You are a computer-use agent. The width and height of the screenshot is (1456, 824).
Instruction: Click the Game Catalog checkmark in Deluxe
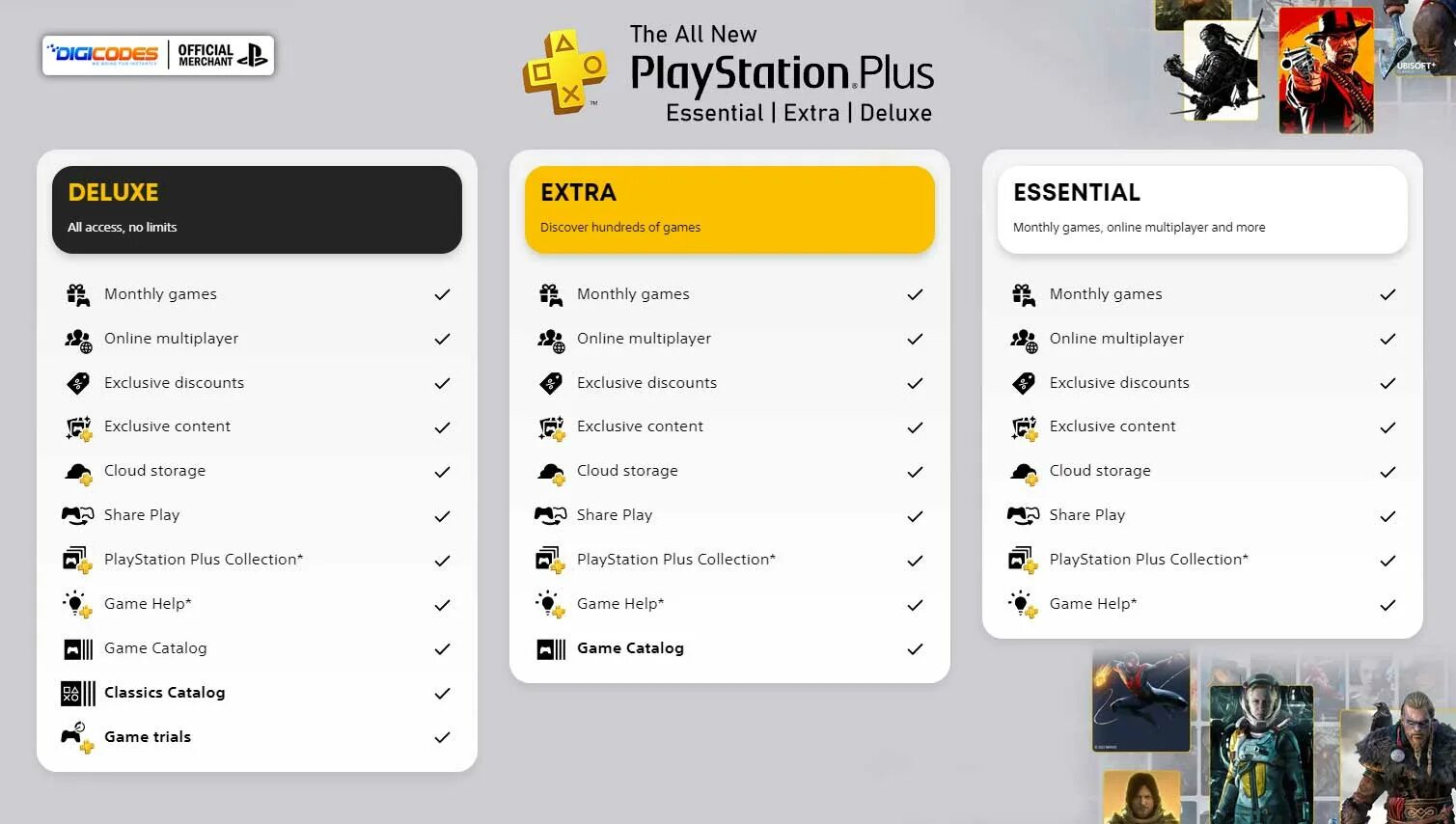click(x=442, y=648)
